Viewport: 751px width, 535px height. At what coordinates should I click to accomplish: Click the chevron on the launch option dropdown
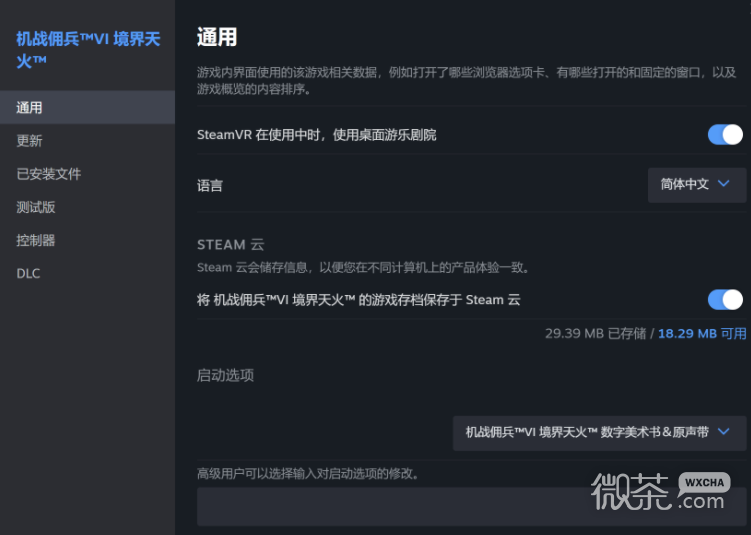724,432
